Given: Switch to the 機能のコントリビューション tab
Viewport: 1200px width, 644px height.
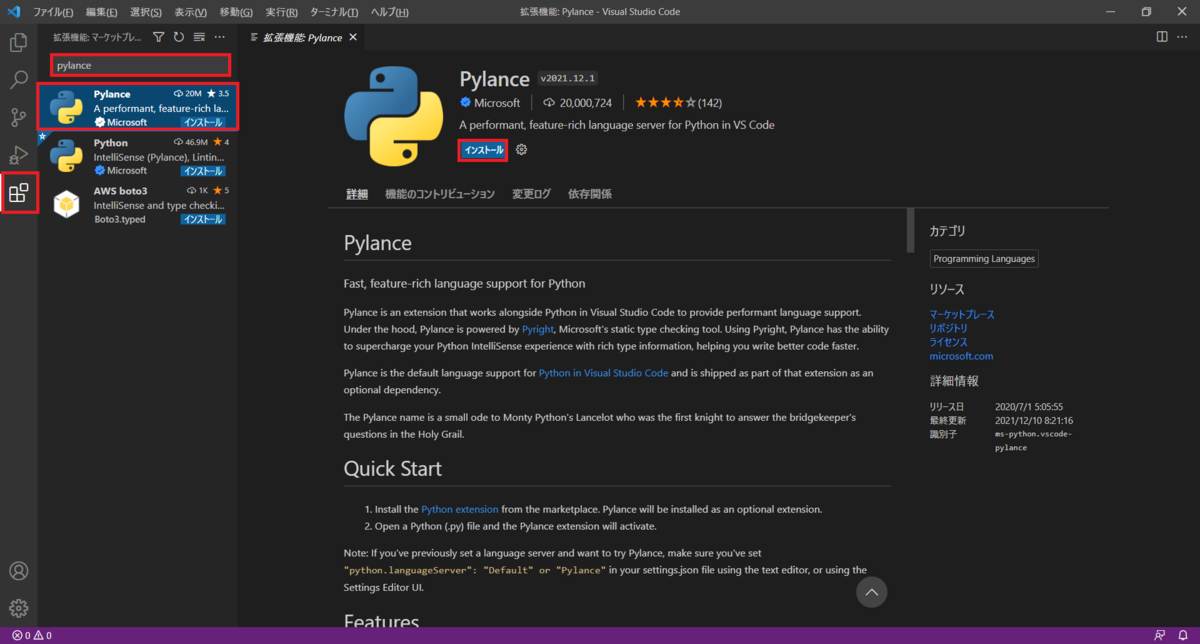Looking at the screenshot, I should [440, 194].
